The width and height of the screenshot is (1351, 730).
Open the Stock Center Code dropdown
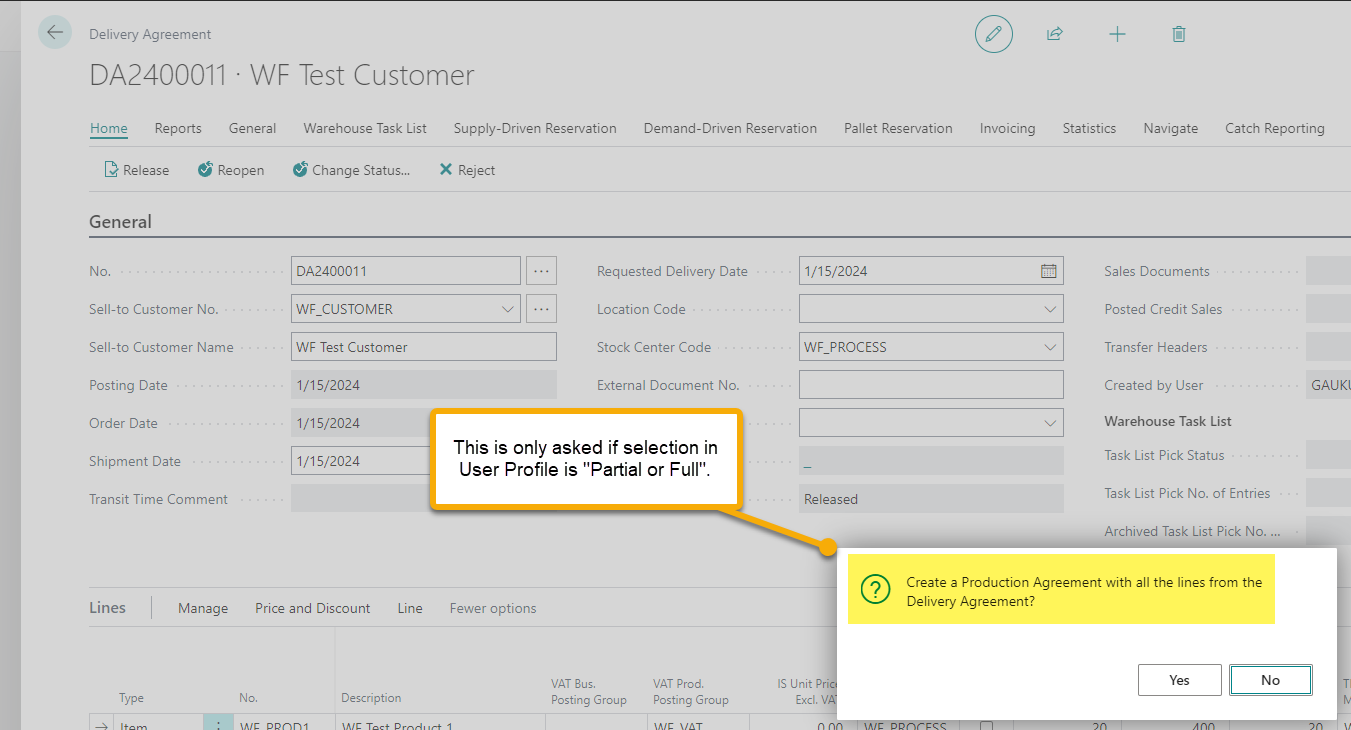[1050, 347]
